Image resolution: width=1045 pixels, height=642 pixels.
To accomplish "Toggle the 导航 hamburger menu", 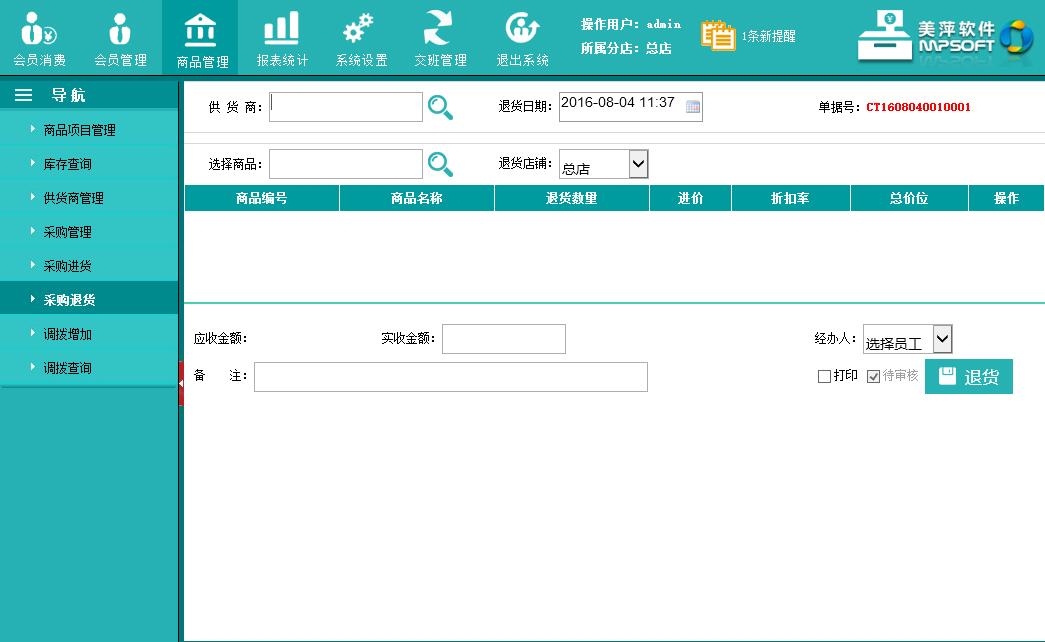I will (23, 95).
